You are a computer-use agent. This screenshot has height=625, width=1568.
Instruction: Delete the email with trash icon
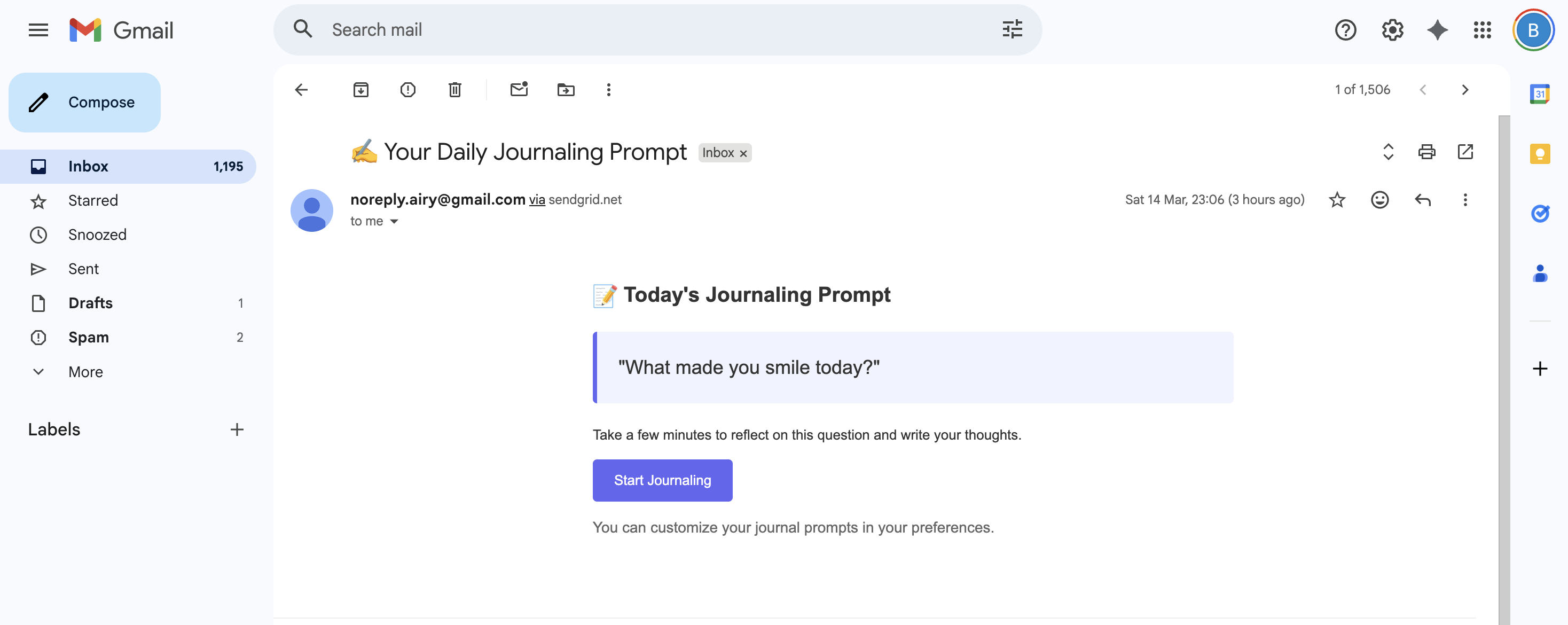click(454, 90)
